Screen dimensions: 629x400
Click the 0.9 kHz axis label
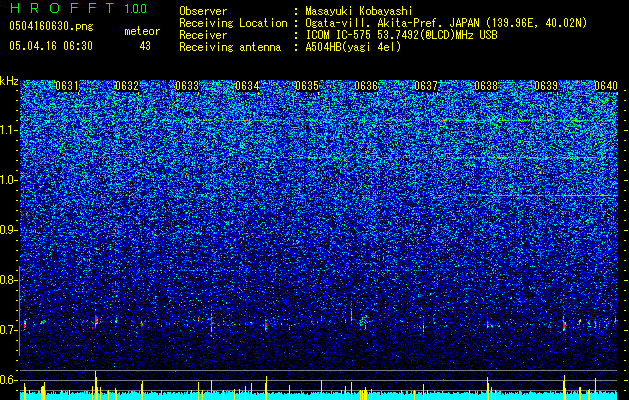[x=9, y=230]
